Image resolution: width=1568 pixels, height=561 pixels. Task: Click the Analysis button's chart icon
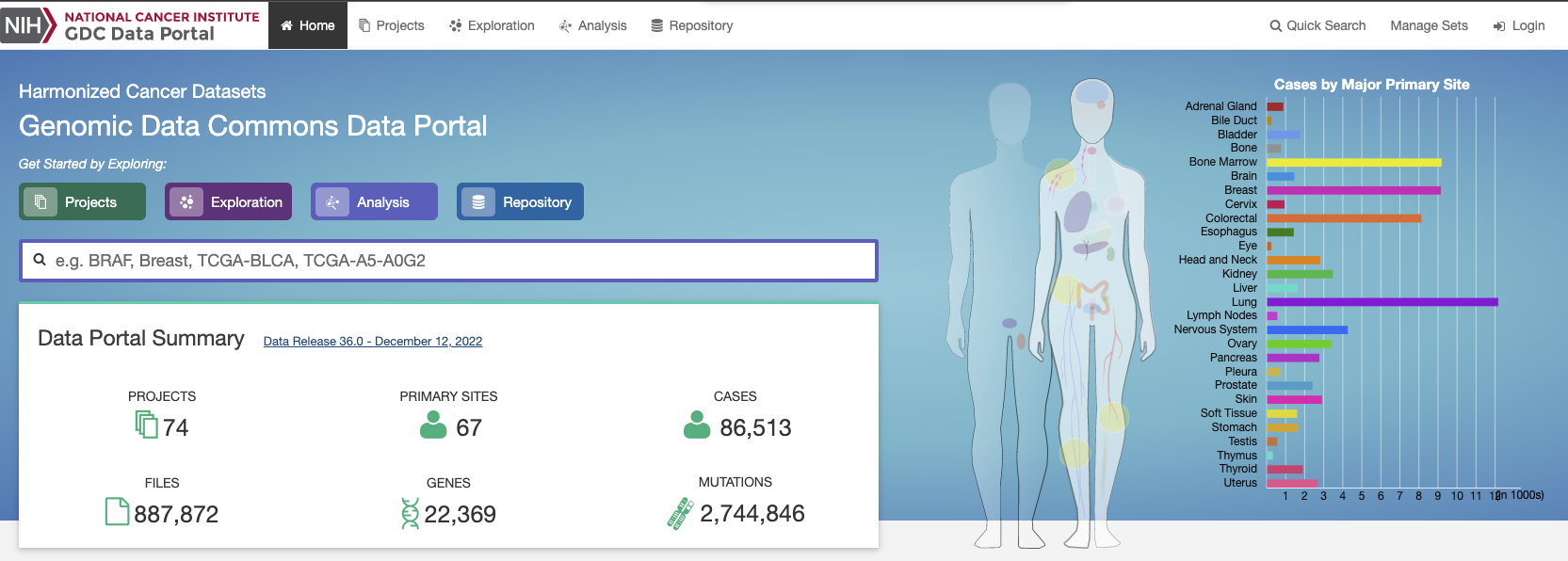(332, 201)
